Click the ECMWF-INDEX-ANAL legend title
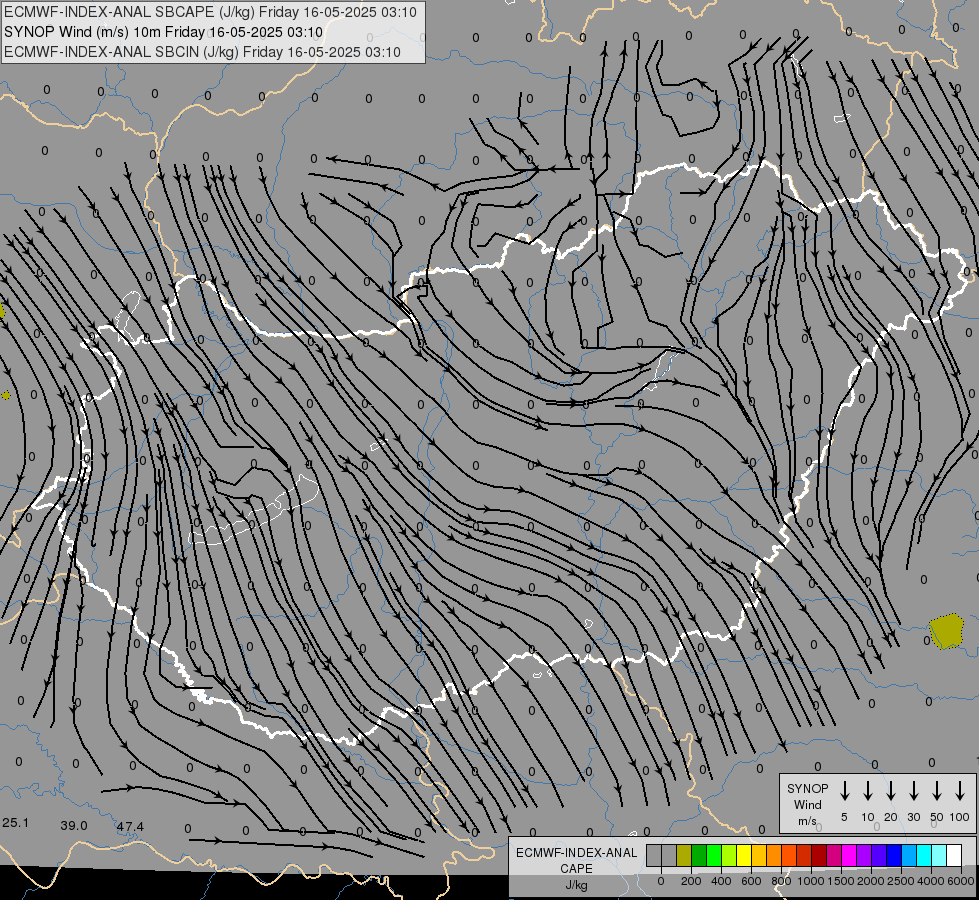The width and height of the screenshot is (979, 900). point(577,853)
